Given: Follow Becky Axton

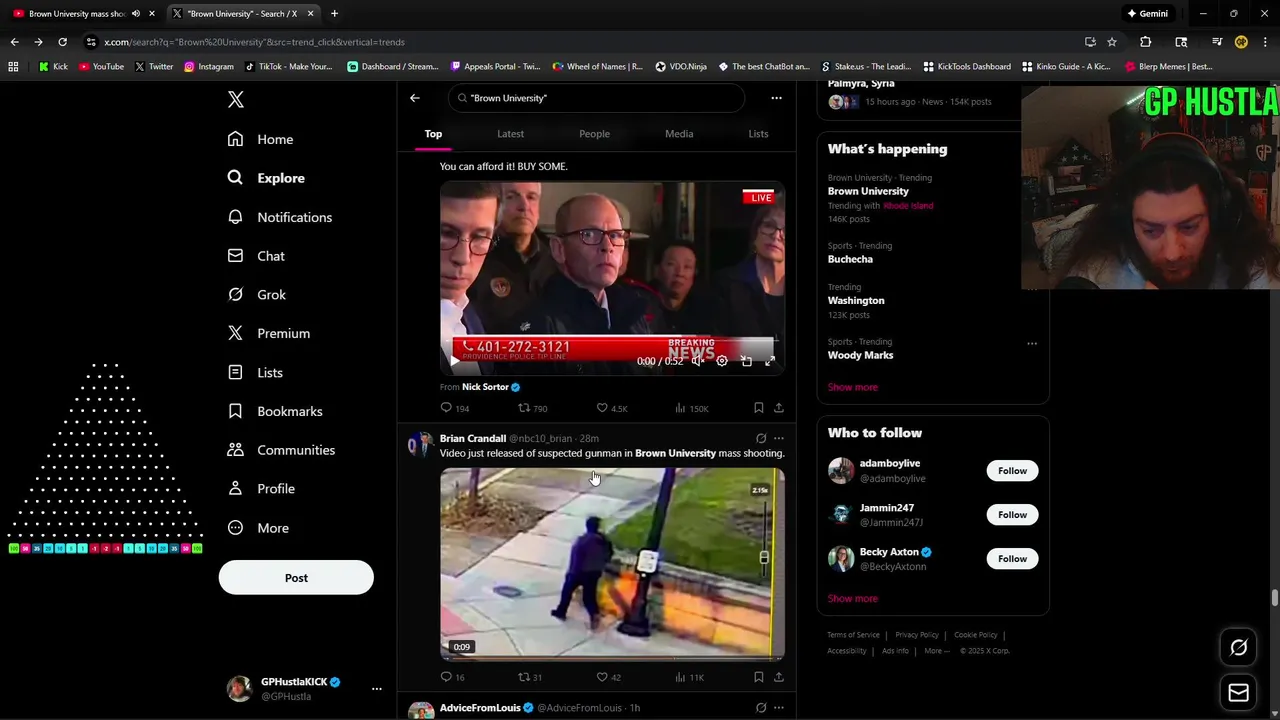Looking at the screenshot, I should click(1012, 559).
